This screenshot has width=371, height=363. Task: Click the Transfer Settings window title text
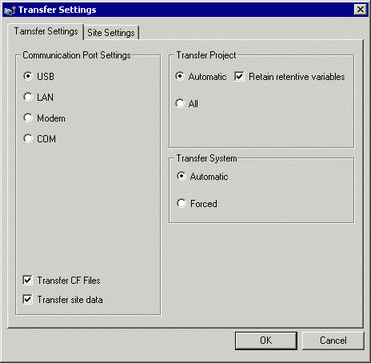click(57, 10)
